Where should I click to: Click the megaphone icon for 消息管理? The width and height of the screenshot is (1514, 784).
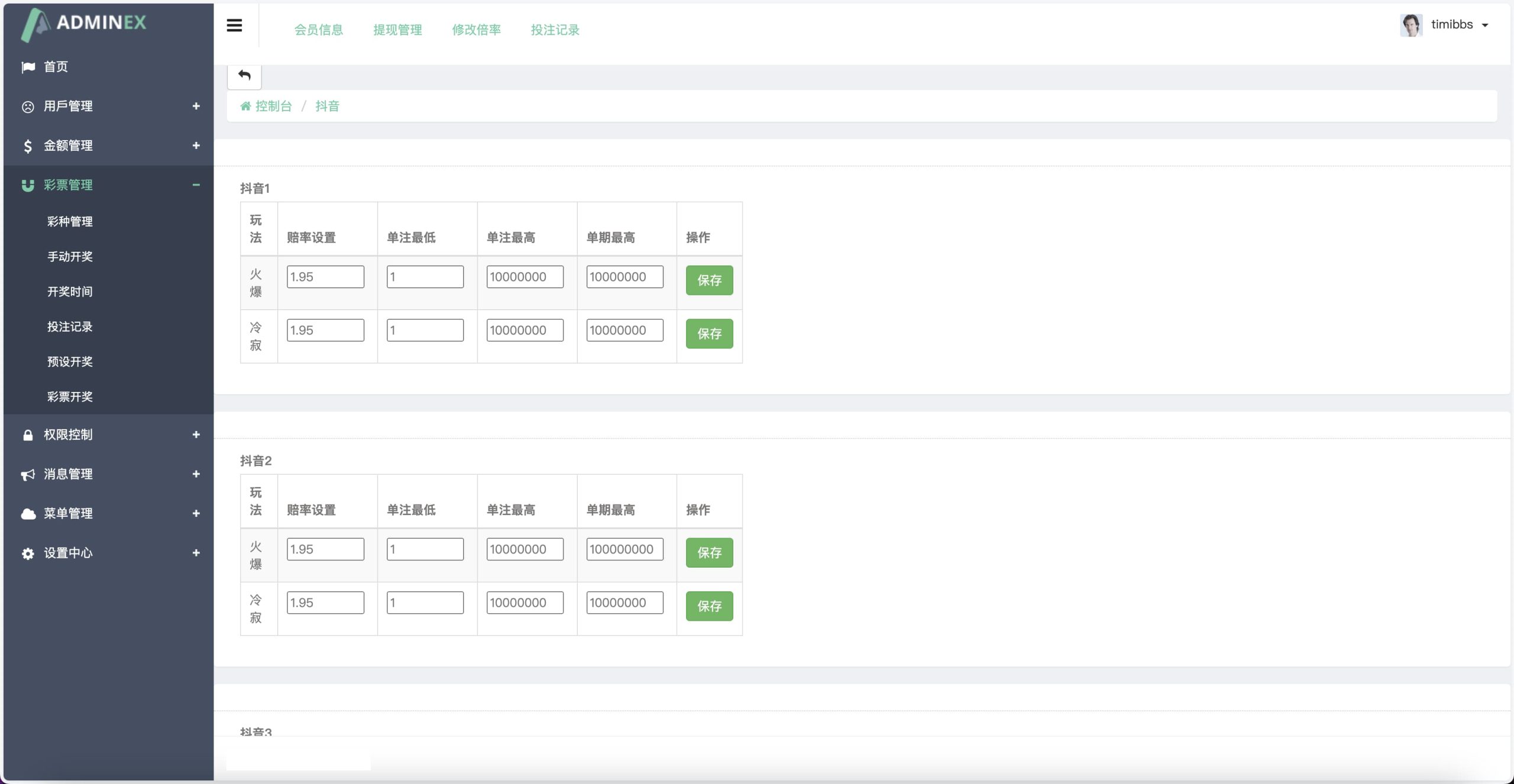(x=28, y=475)
